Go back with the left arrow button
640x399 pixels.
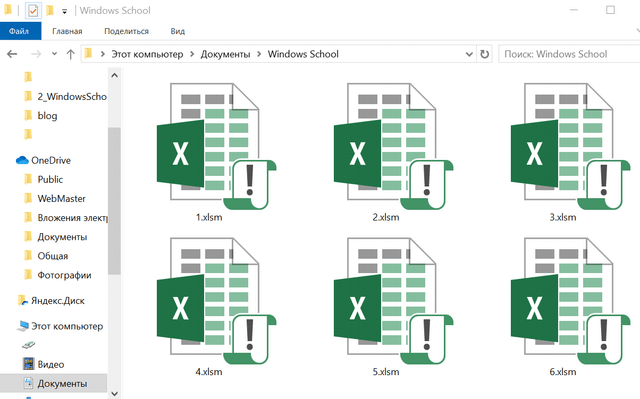pyautogui.click(x=12, y=54)
